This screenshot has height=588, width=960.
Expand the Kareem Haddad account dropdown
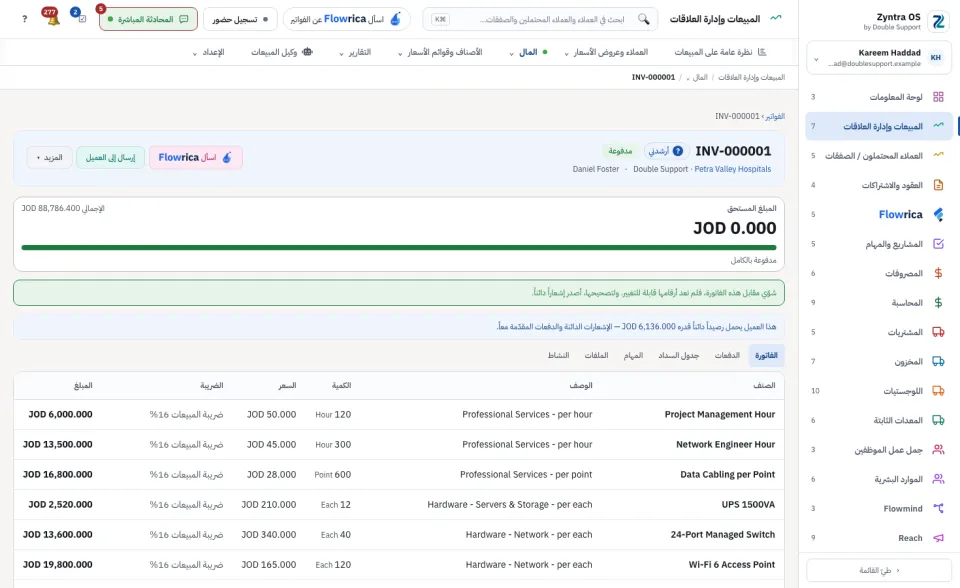[816, 59]
